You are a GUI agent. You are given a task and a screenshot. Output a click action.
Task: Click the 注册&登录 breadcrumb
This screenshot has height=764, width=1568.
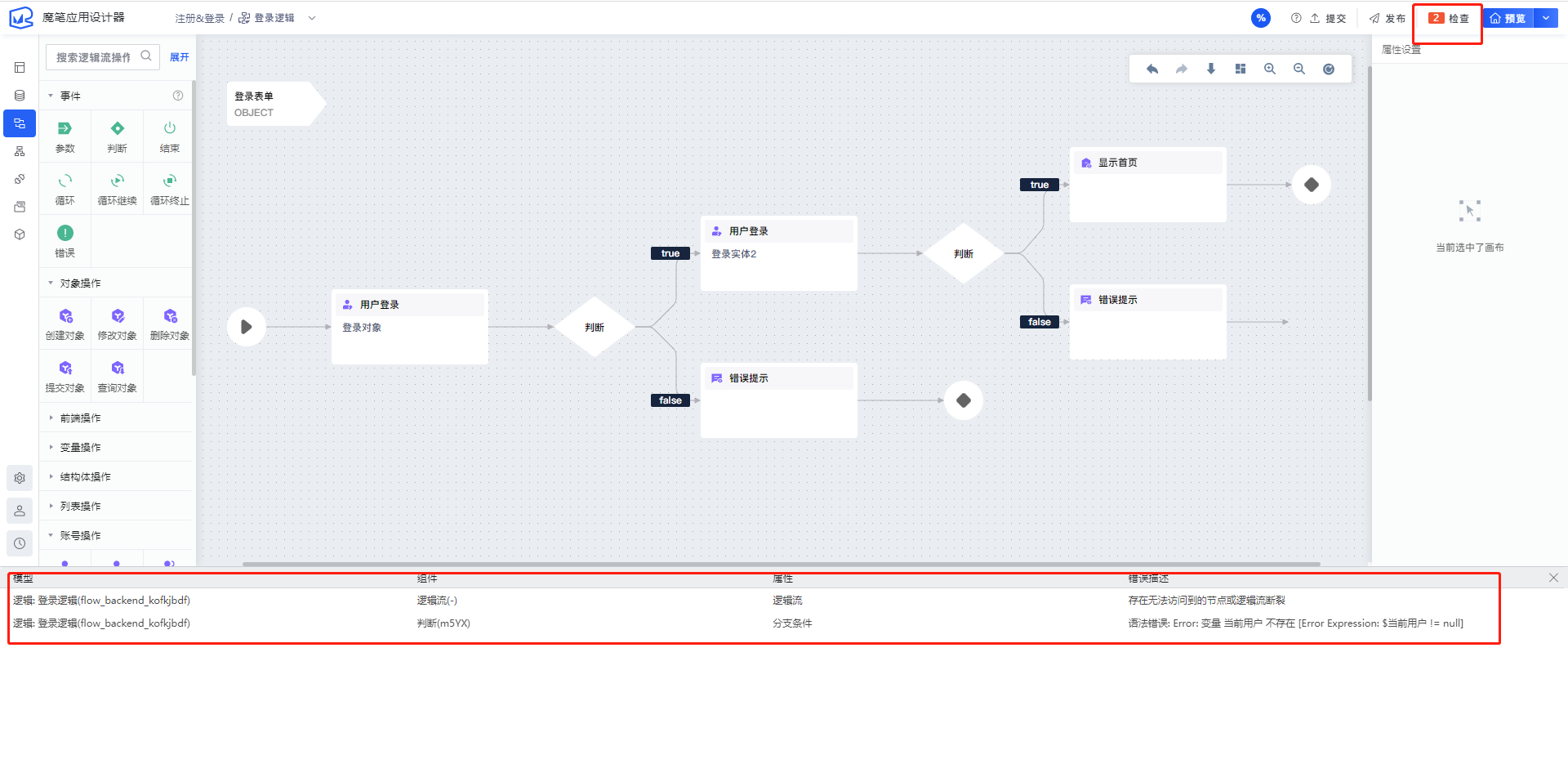click(x=199, y=18)
